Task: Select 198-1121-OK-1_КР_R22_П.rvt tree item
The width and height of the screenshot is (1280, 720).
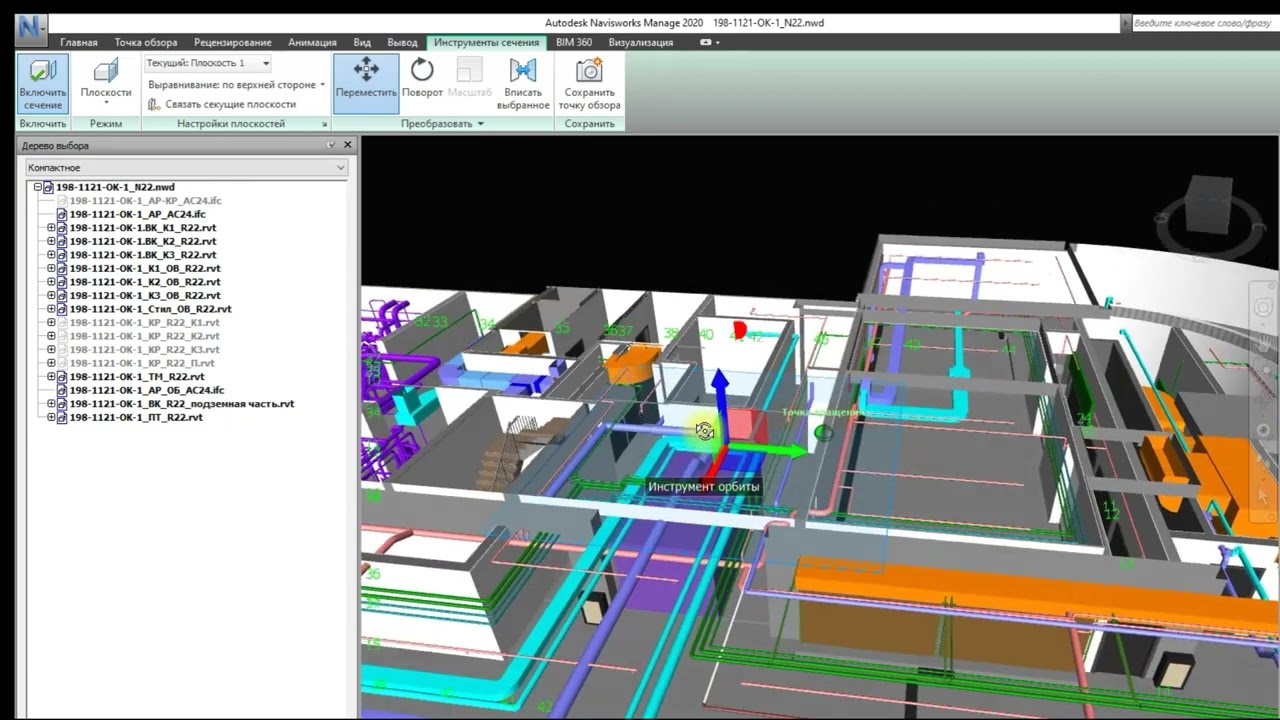Action: [141, 363]
